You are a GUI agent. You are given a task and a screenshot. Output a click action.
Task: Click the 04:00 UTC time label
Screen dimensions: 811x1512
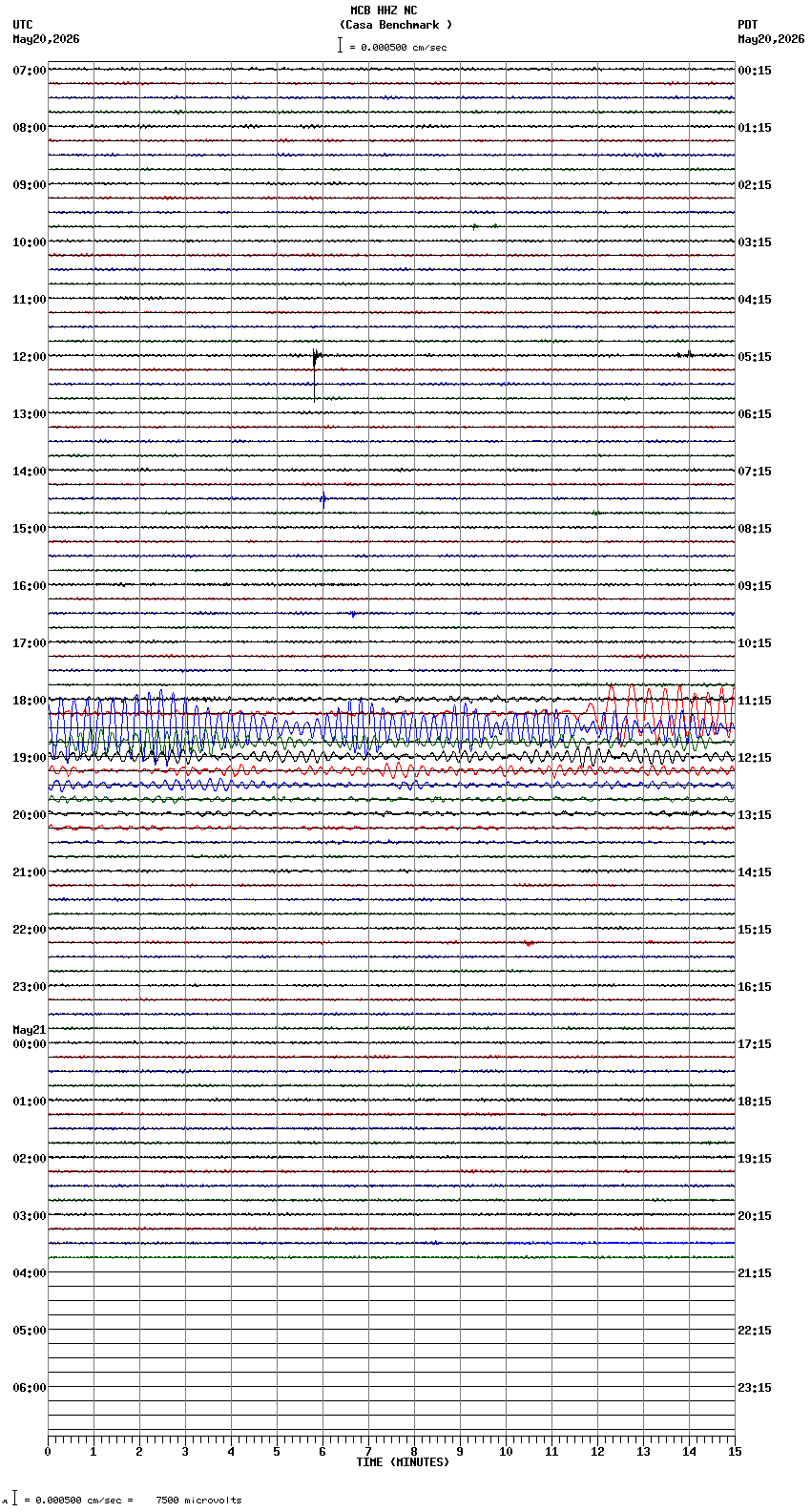pos(30,1273)
